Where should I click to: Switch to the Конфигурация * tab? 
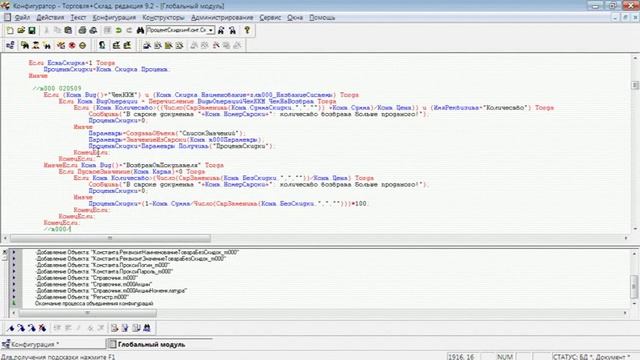coord(53,344)
